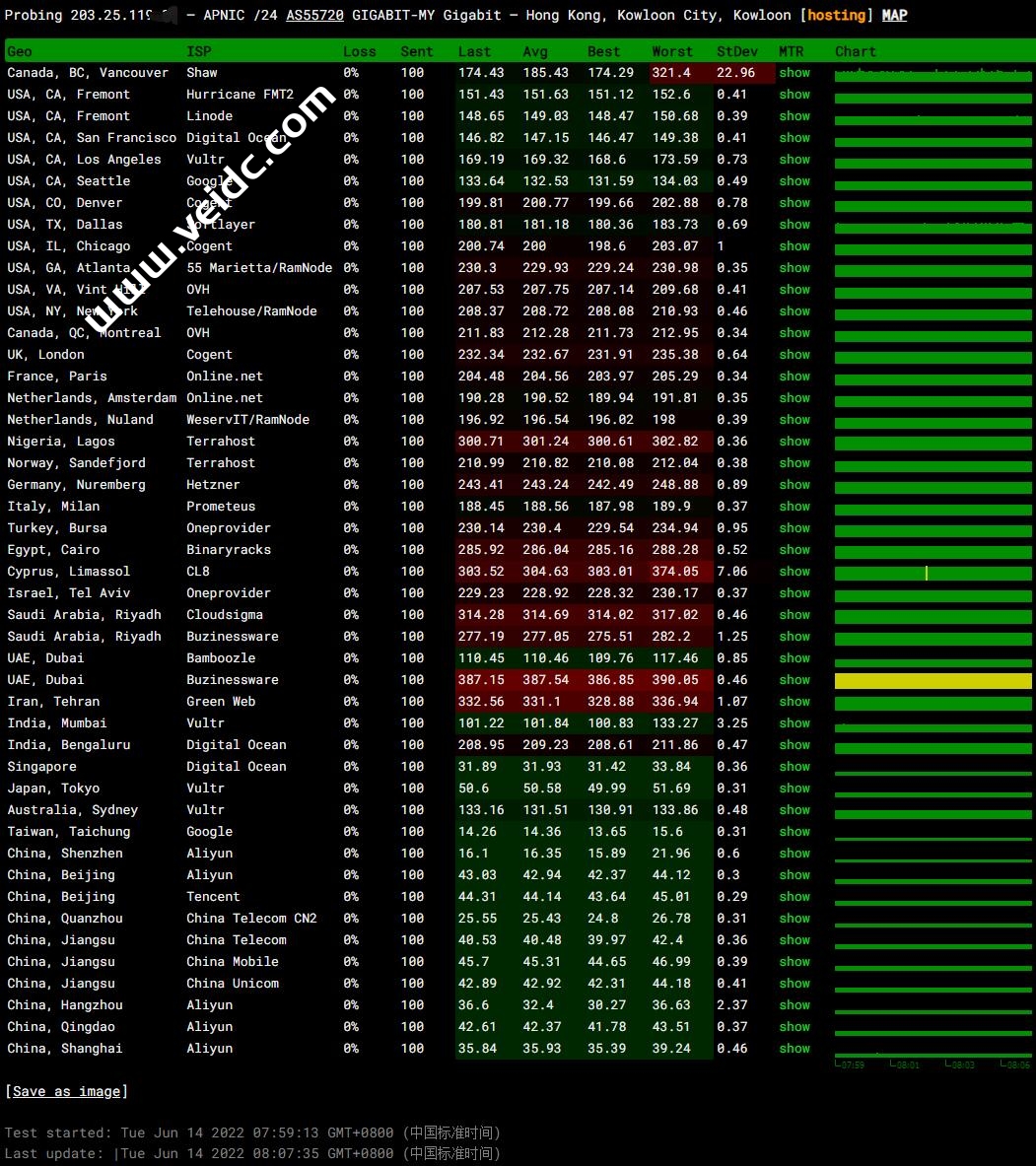This screenshot has height=1166, width=1036.
Task: Click the Loss column header
Action: click(x=359, y=51)
